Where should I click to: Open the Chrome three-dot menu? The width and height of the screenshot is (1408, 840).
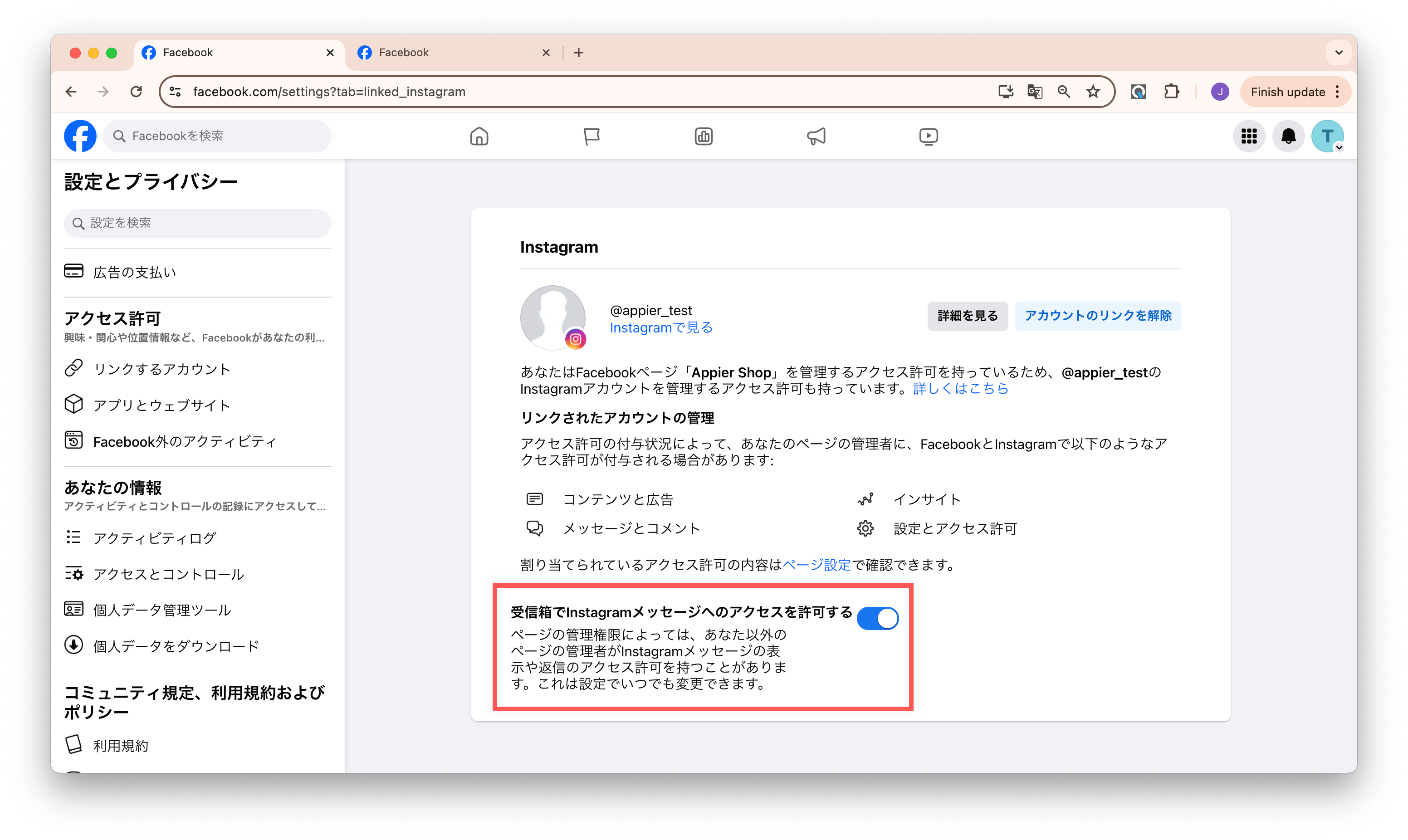(1337, 92)
